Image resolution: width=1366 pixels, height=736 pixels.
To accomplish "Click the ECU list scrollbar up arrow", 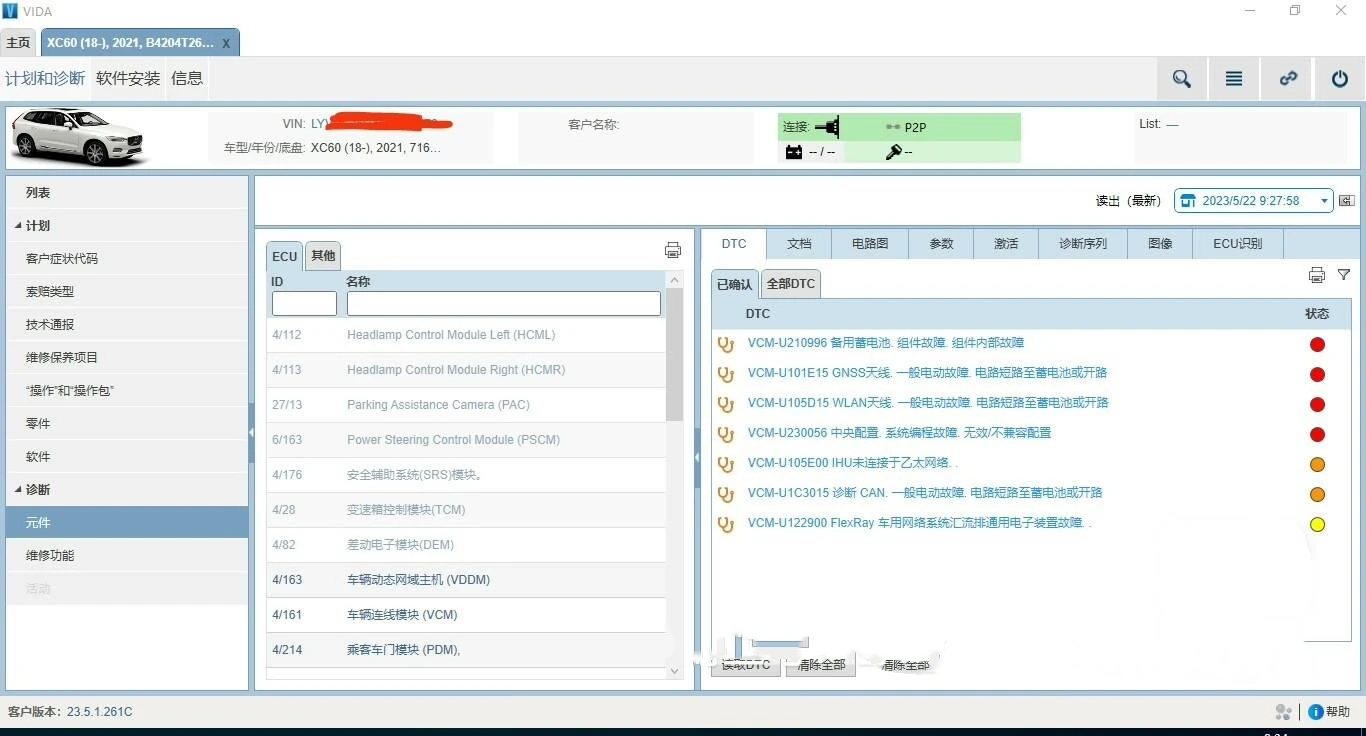I will click(x=674, y=280).
